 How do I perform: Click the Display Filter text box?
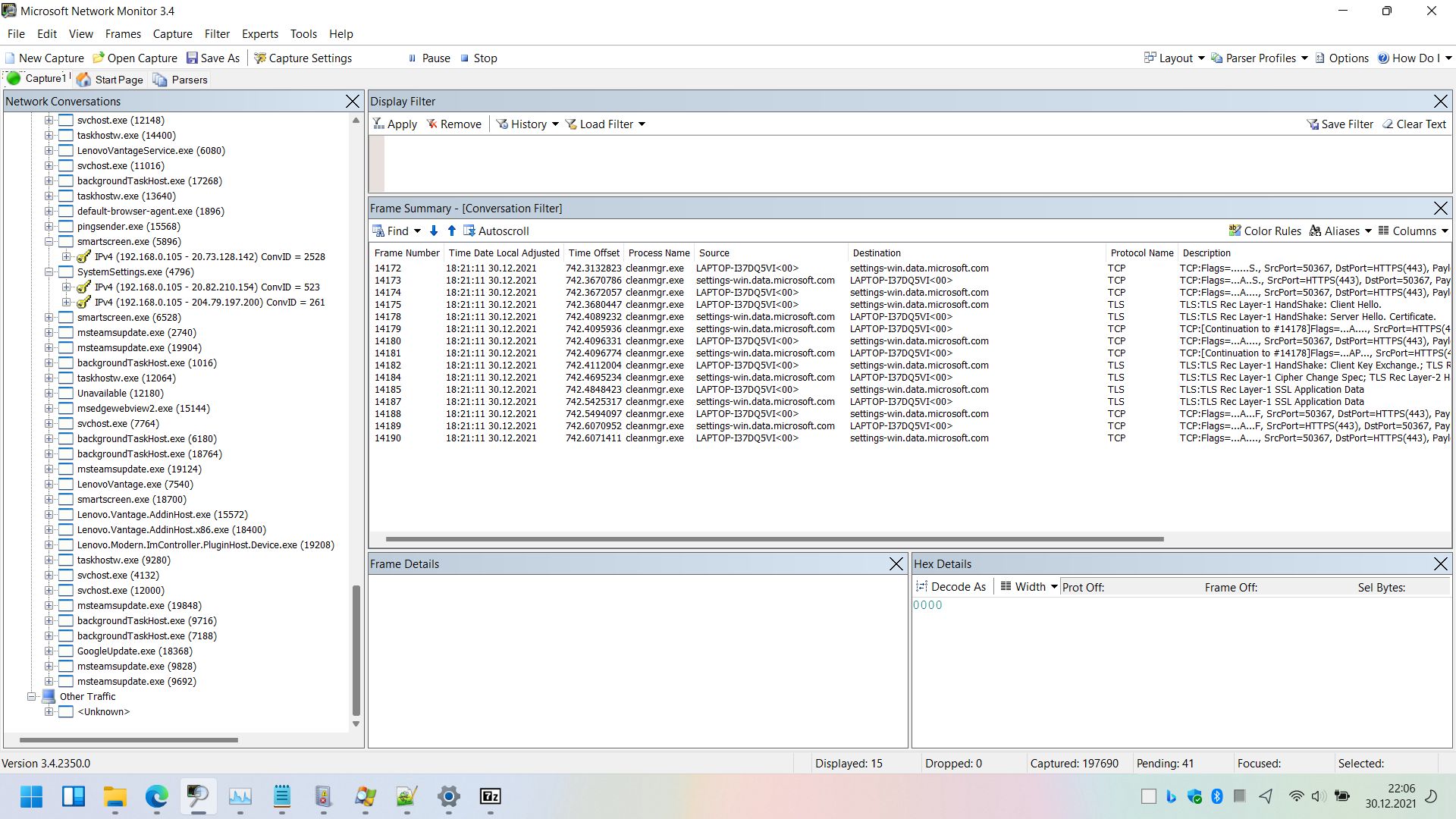pyautogui.click(x=910, y=164)
